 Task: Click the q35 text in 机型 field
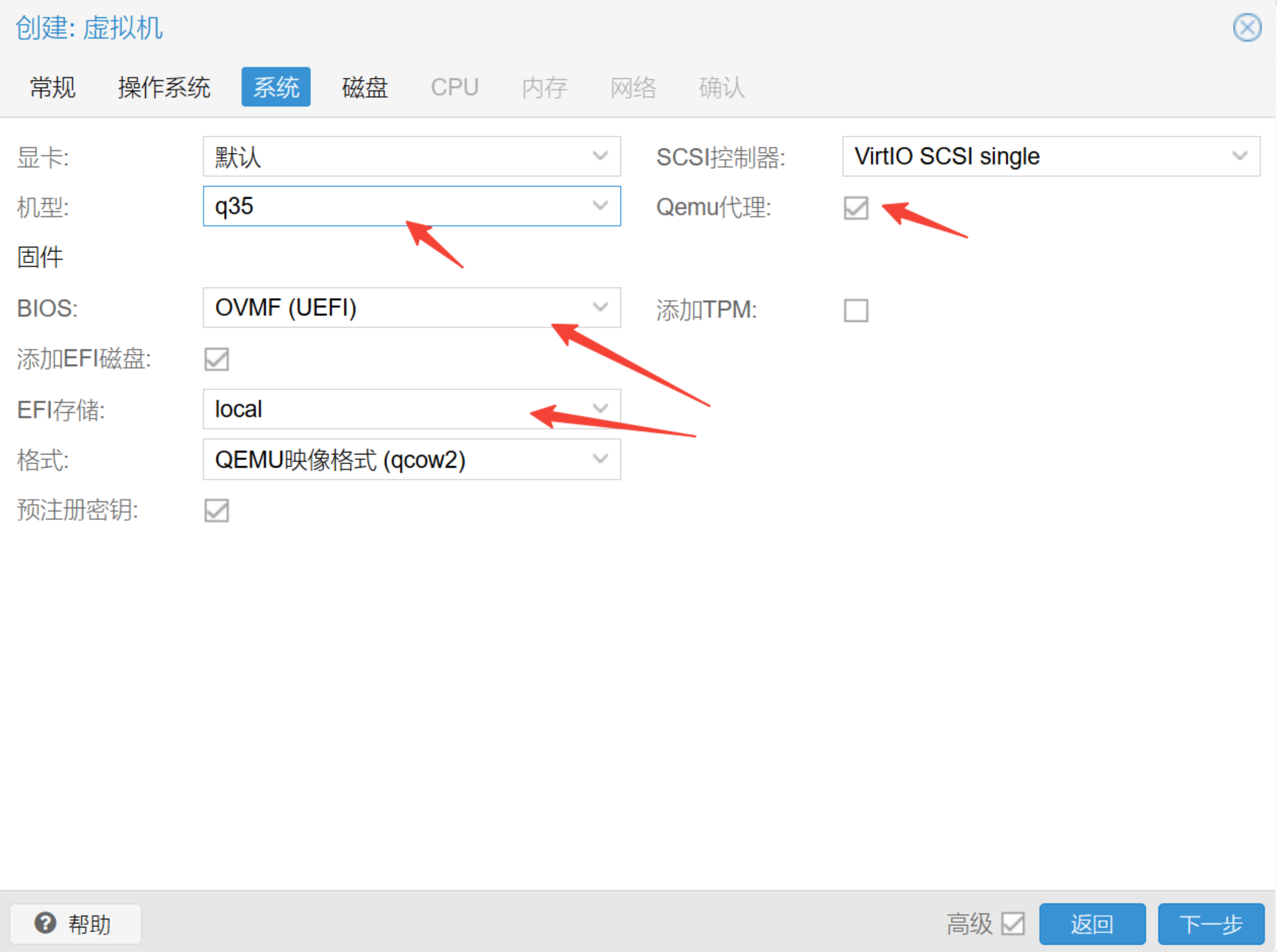pos(234,206)
